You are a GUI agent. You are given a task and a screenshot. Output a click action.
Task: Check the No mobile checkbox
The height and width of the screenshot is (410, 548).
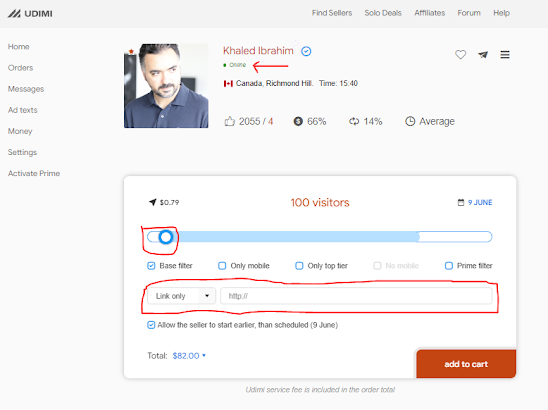[x=377, y=266]
